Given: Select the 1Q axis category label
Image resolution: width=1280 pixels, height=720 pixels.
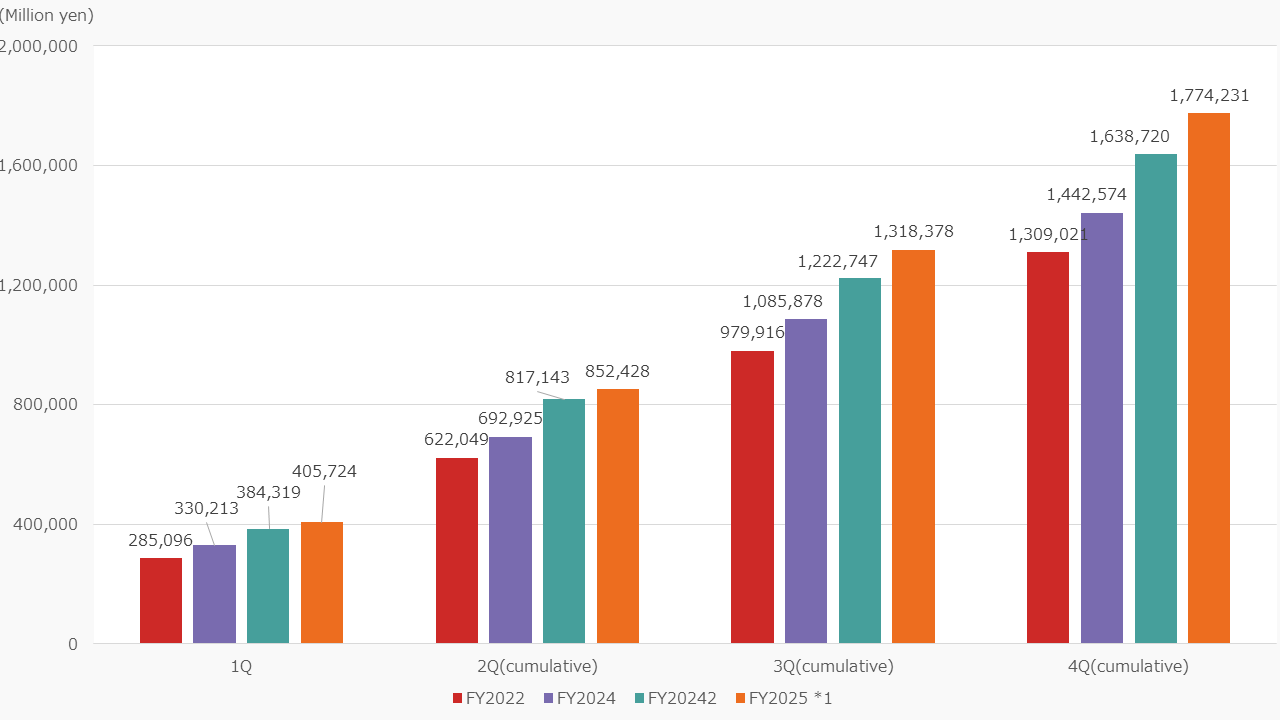Looking at the screenshot, I should click(x=241, y=666).
